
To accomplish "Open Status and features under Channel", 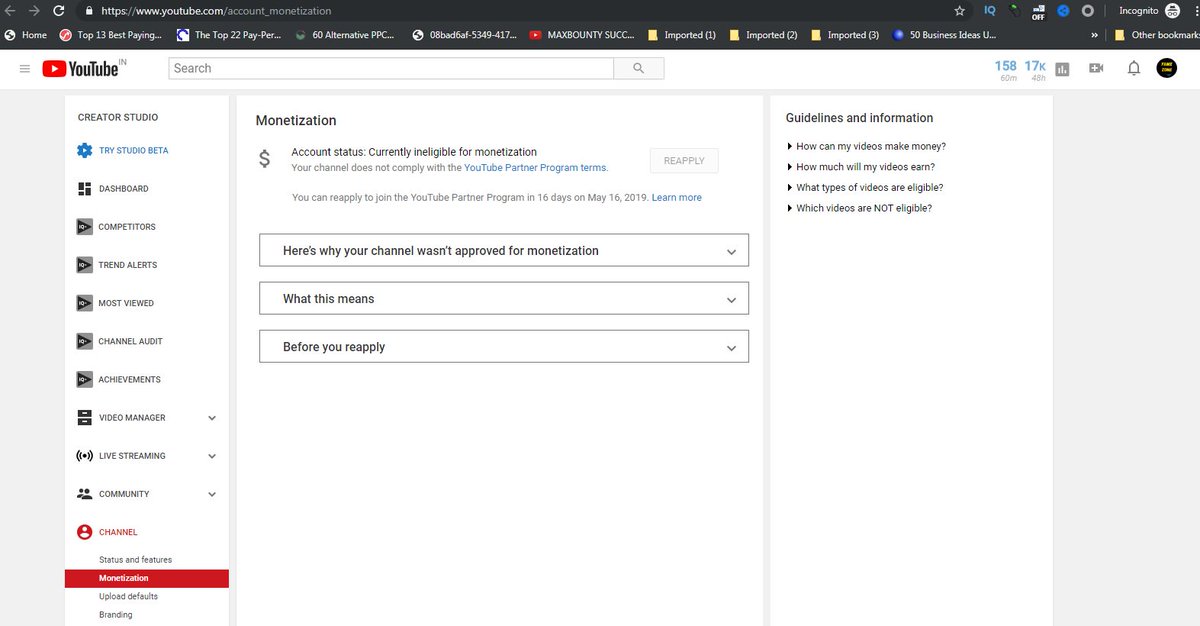I will coord(135,560).
